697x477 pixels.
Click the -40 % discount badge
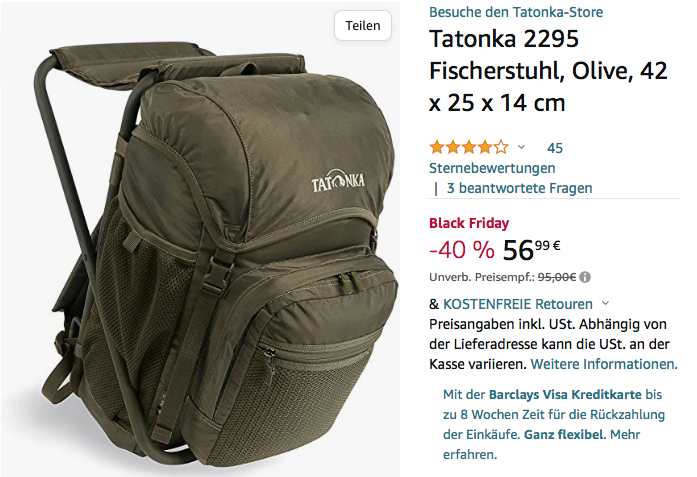click(x=461, y=249)
